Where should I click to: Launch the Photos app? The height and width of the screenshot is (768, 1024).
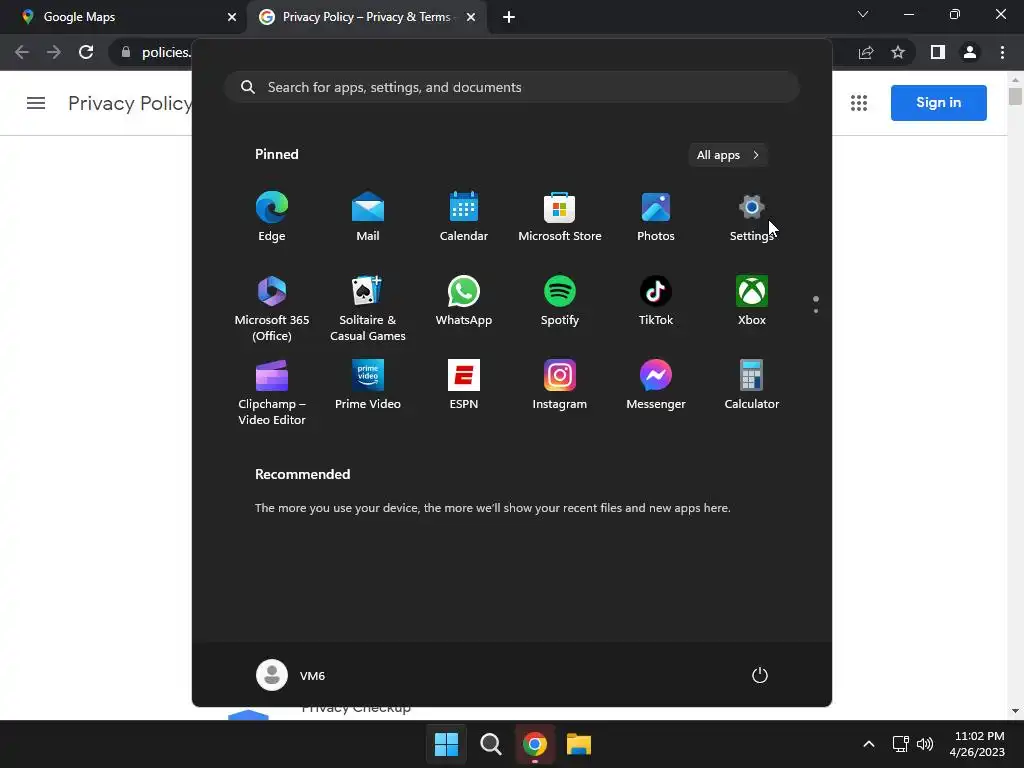click(656, 216)
